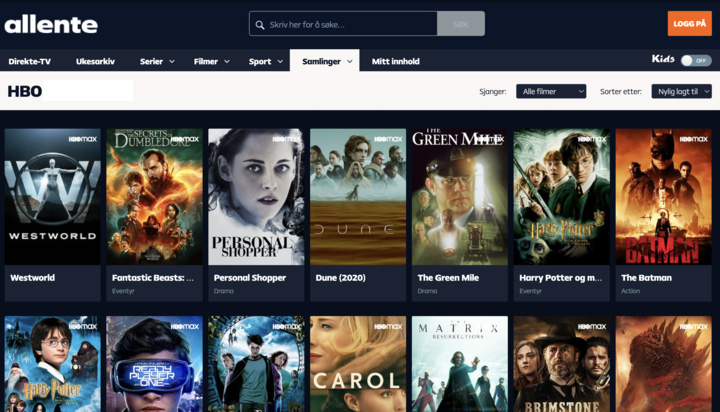Toggle the Kids mode switch
720x412 pixels.
[x=696, y=60]
